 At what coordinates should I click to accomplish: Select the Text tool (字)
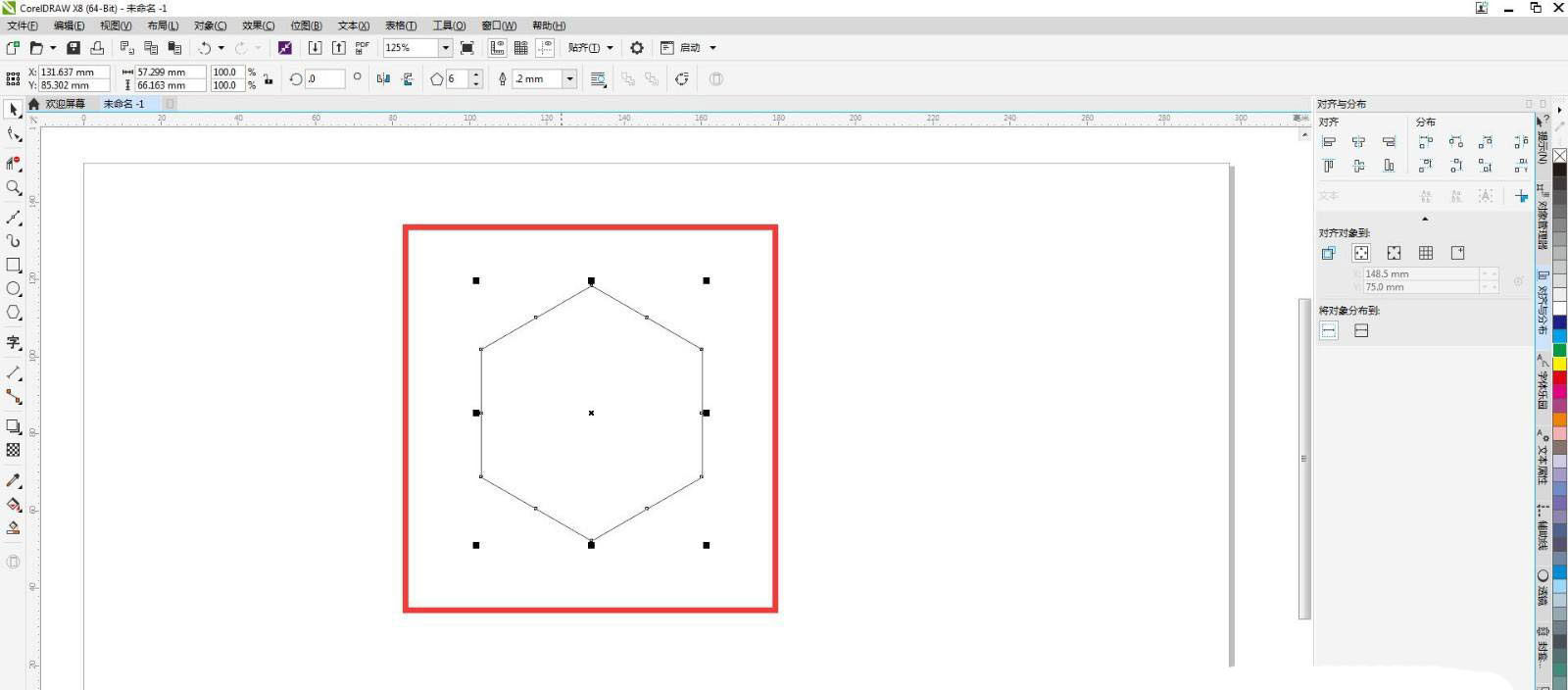[14, 342]
